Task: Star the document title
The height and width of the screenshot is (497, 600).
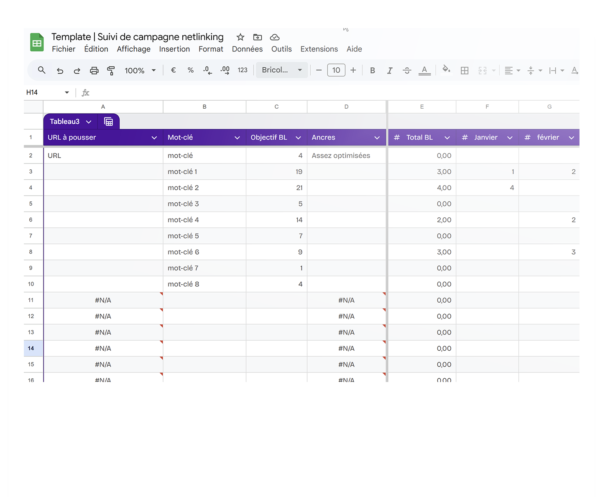Action: [x=240, y=37]
